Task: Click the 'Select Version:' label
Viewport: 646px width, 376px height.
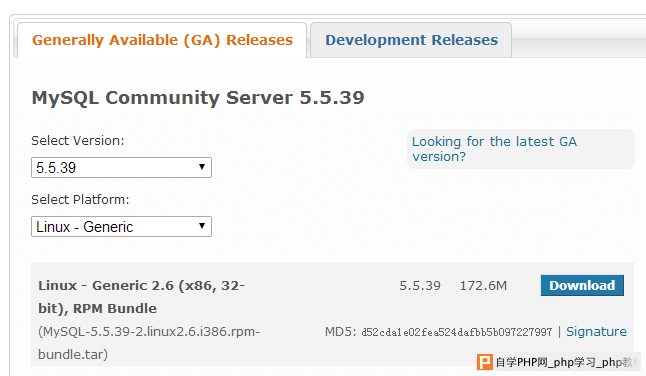Action: pyautogui.click(x=78, y=141)
